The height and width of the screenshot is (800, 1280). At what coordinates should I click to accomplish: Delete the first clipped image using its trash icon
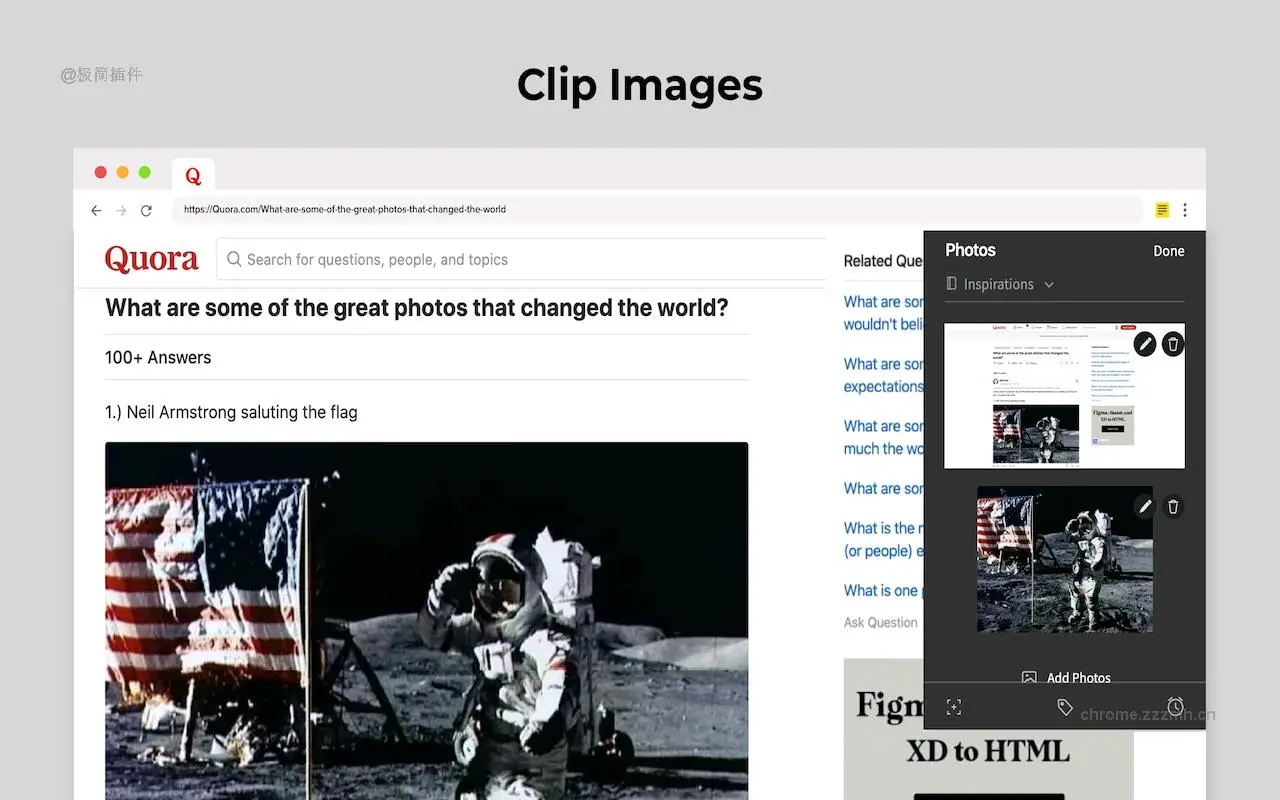(x=1173, y=343)
